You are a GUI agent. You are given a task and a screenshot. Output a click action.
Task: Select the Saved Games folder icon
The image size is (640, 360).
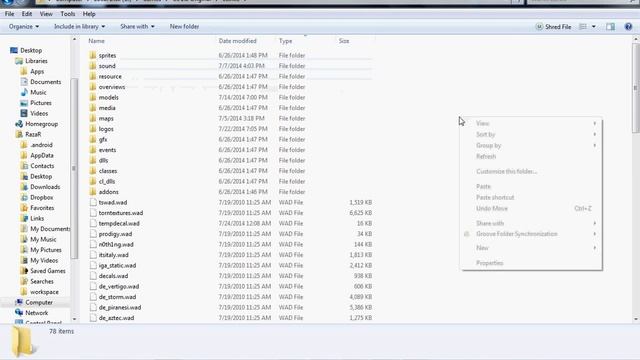pyautogui.click(x=24, y=271)
